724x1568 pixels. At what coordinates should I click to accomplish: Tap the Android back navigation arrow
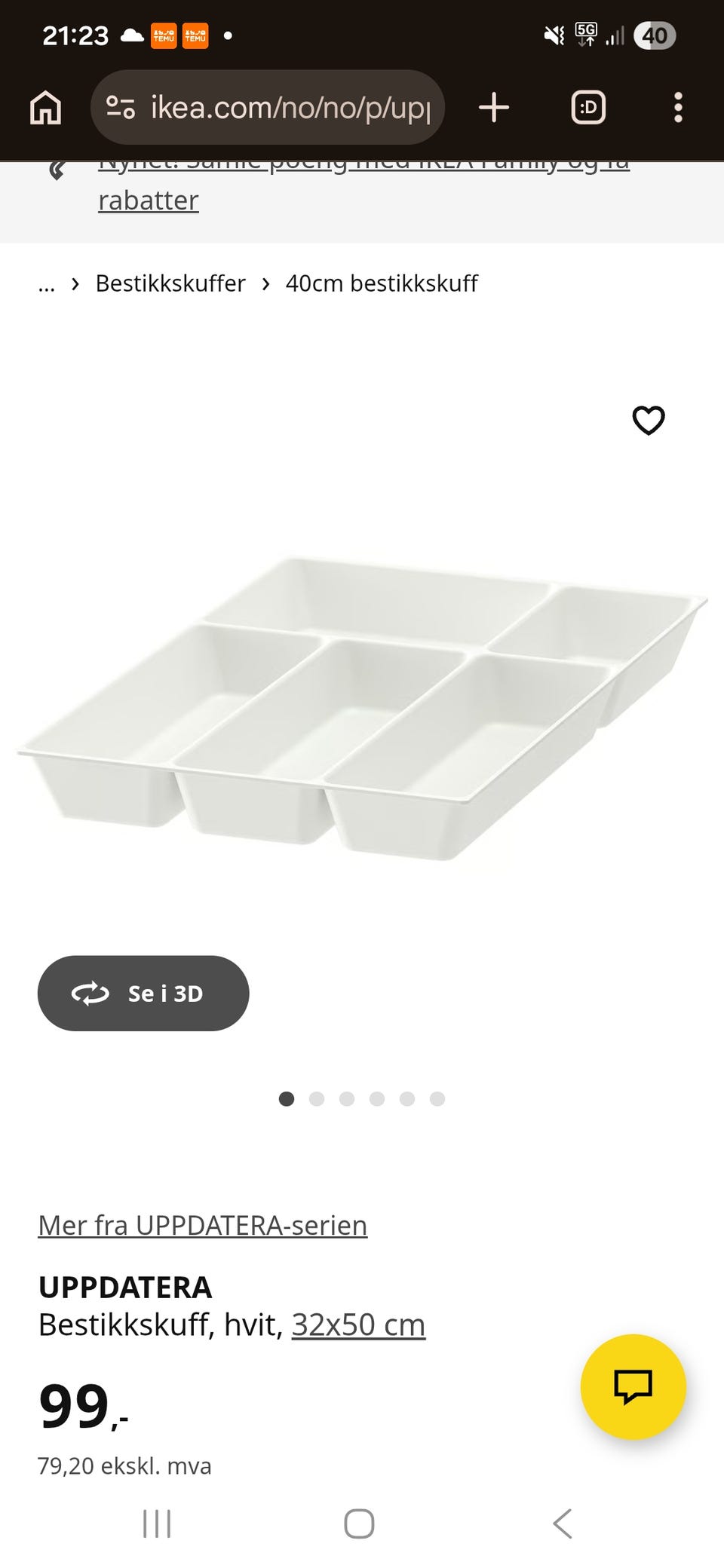tap(563, 1524)
